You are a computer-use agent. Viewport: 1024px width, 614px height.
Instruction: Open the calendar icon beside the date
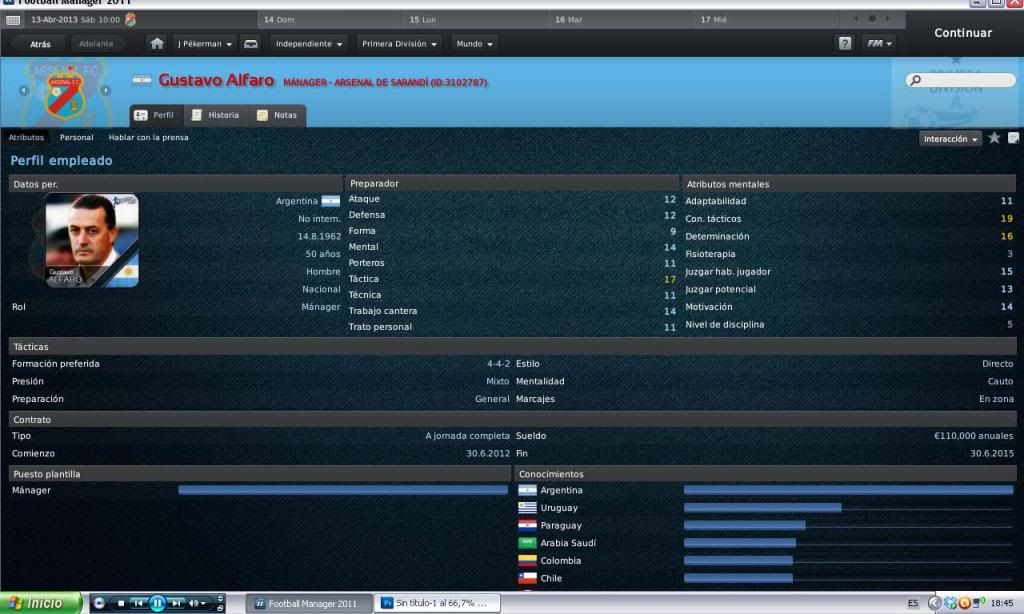13,20
